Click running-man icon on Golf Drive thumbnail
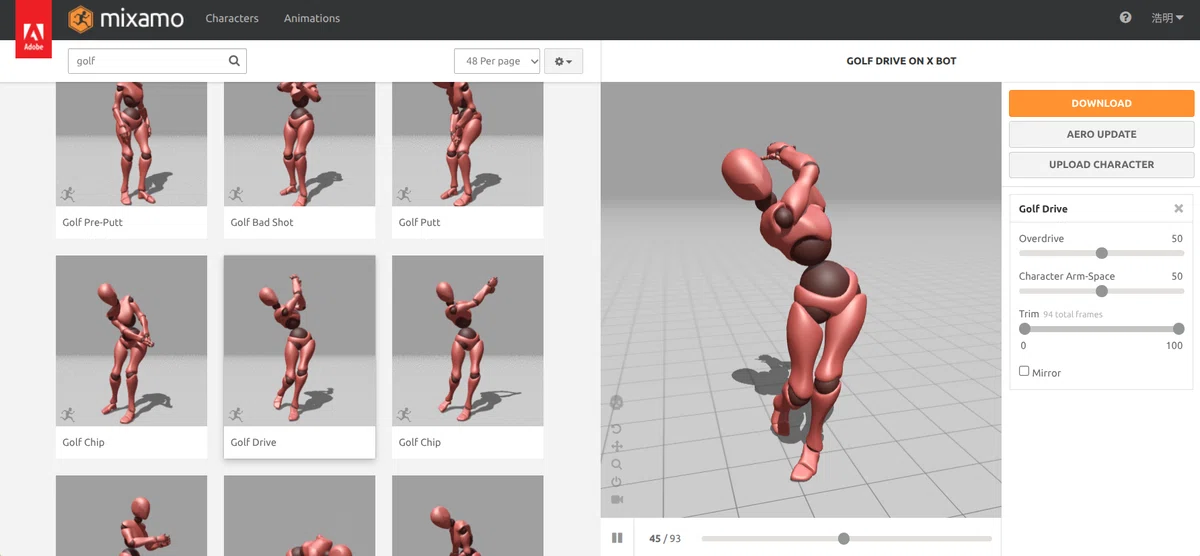This screenshot has height=556, width=1200. point(236,414)
